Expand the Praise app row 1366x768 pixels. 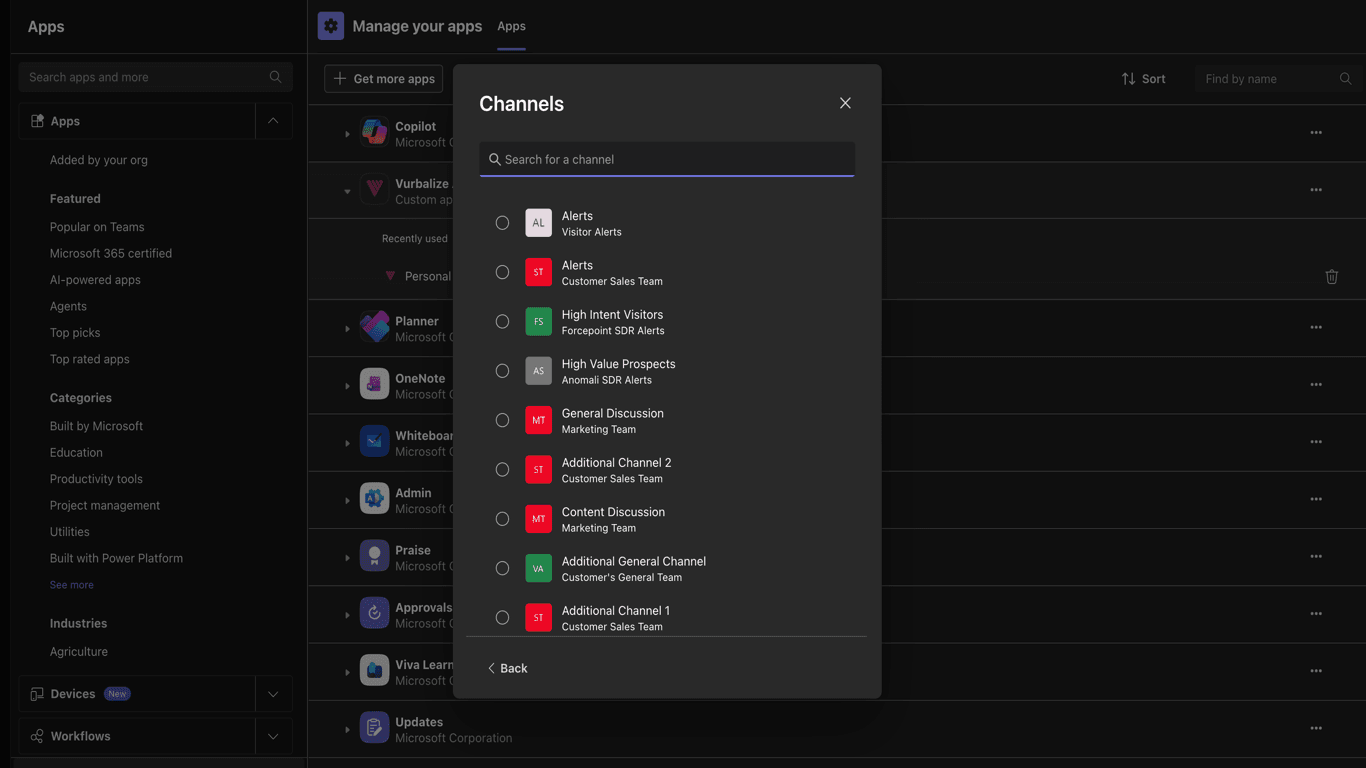(x=347, y=558)
